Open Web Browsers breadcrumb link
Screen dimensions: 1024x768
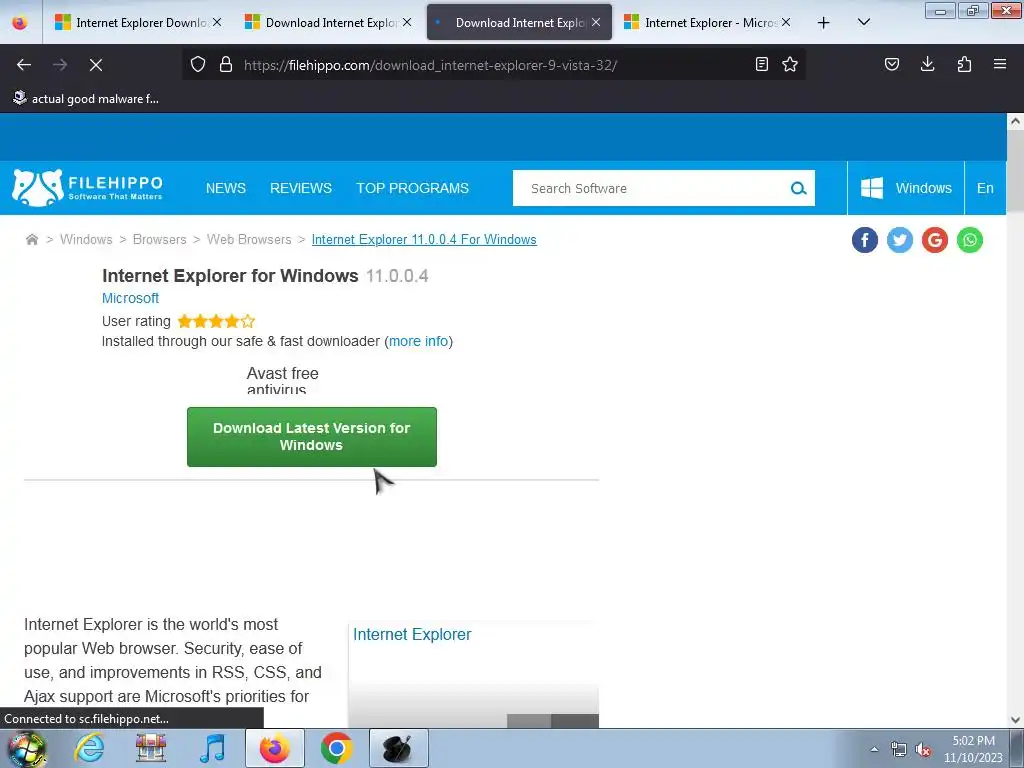(x=249, y=240)
